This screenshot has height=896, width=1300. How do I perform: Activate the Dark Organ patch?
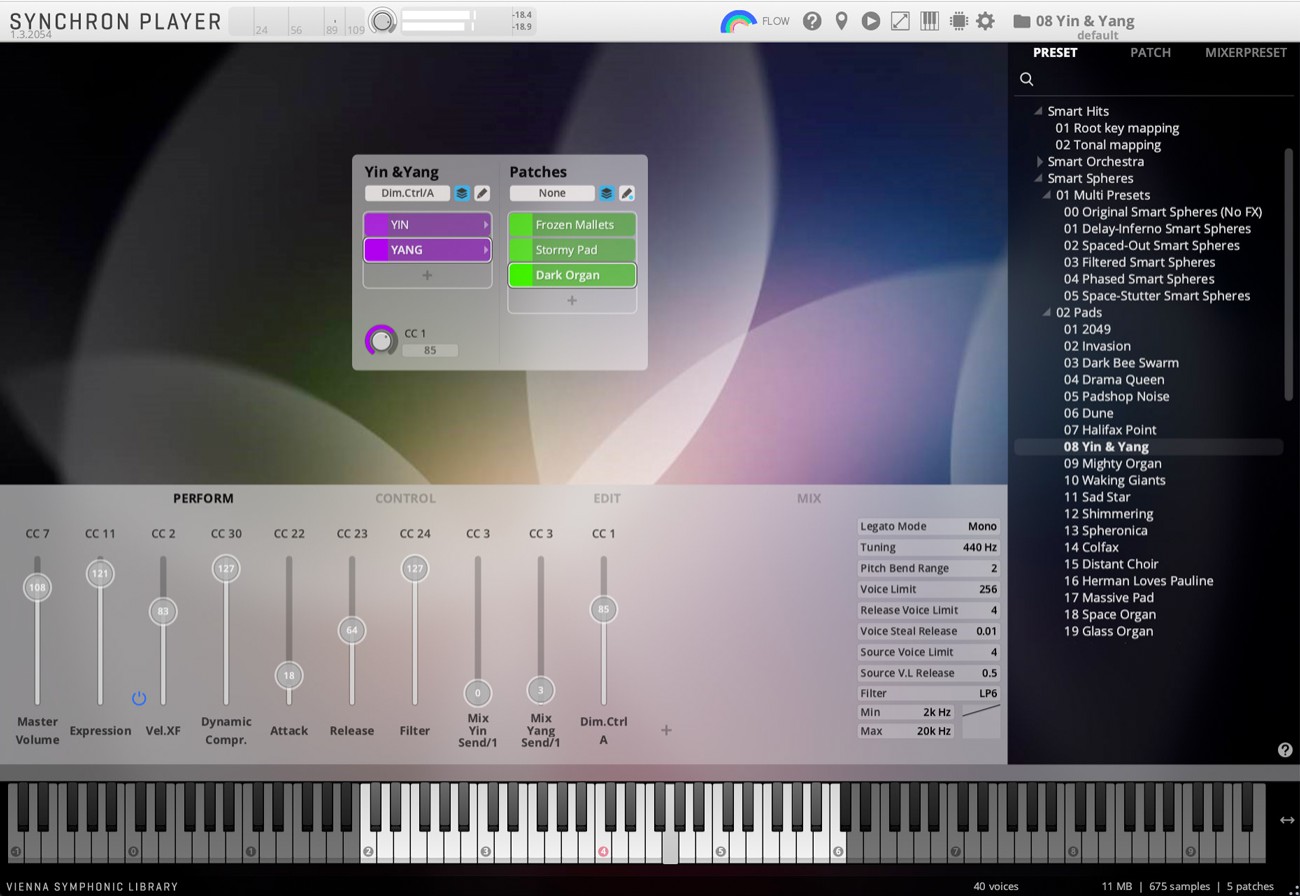click(x=572, y=275)
